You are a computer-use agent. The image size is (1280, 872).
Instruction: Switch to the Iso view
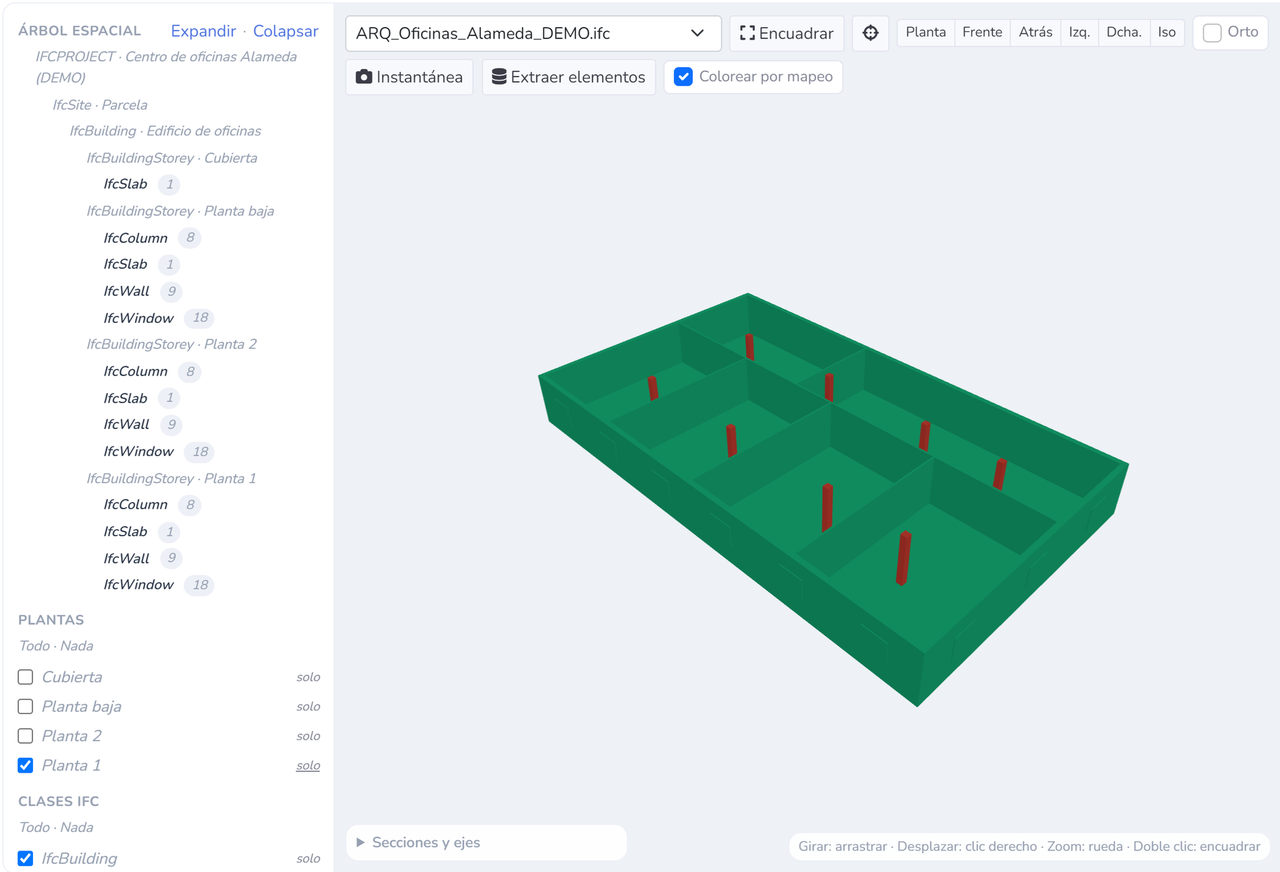coord(1167,33)
